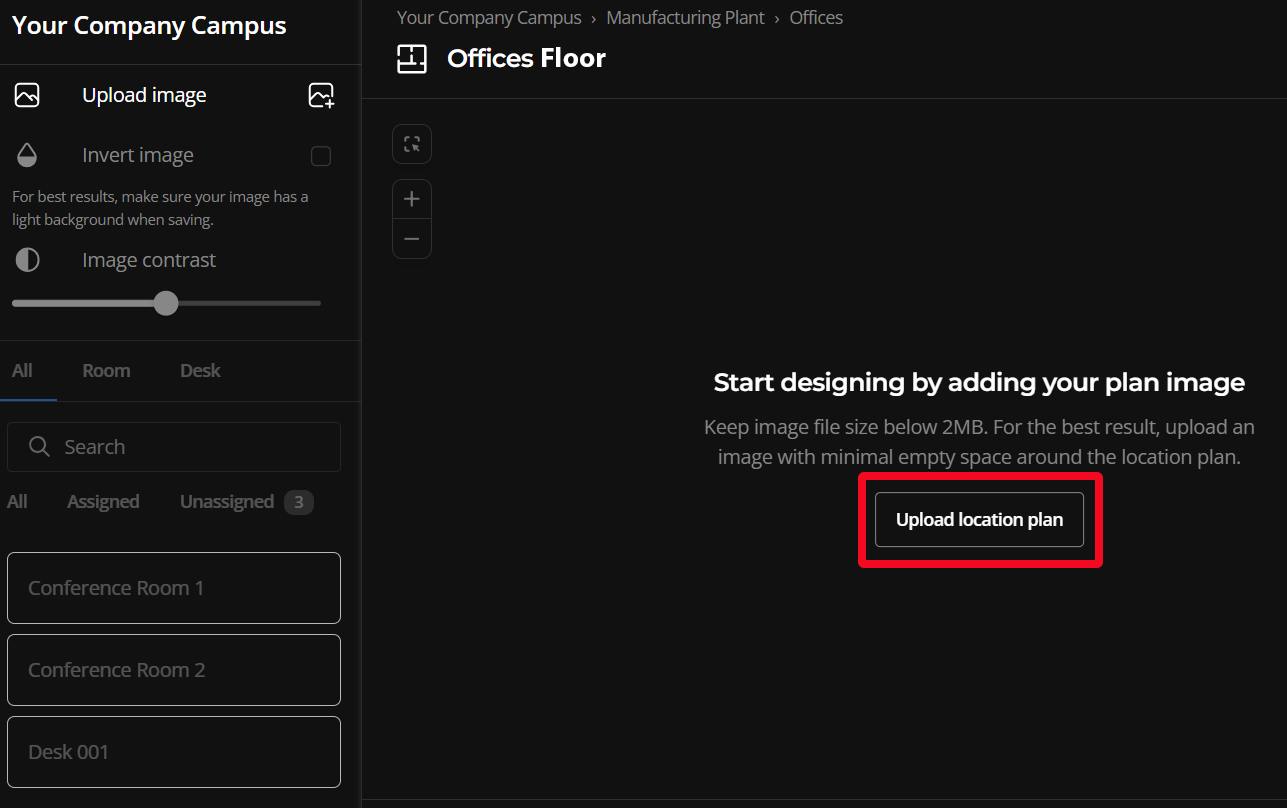Image resolution: width=1287 pixels, height=808 pixels.
Task: Filter by the Unassigned items
Action: tap(227, 501)
